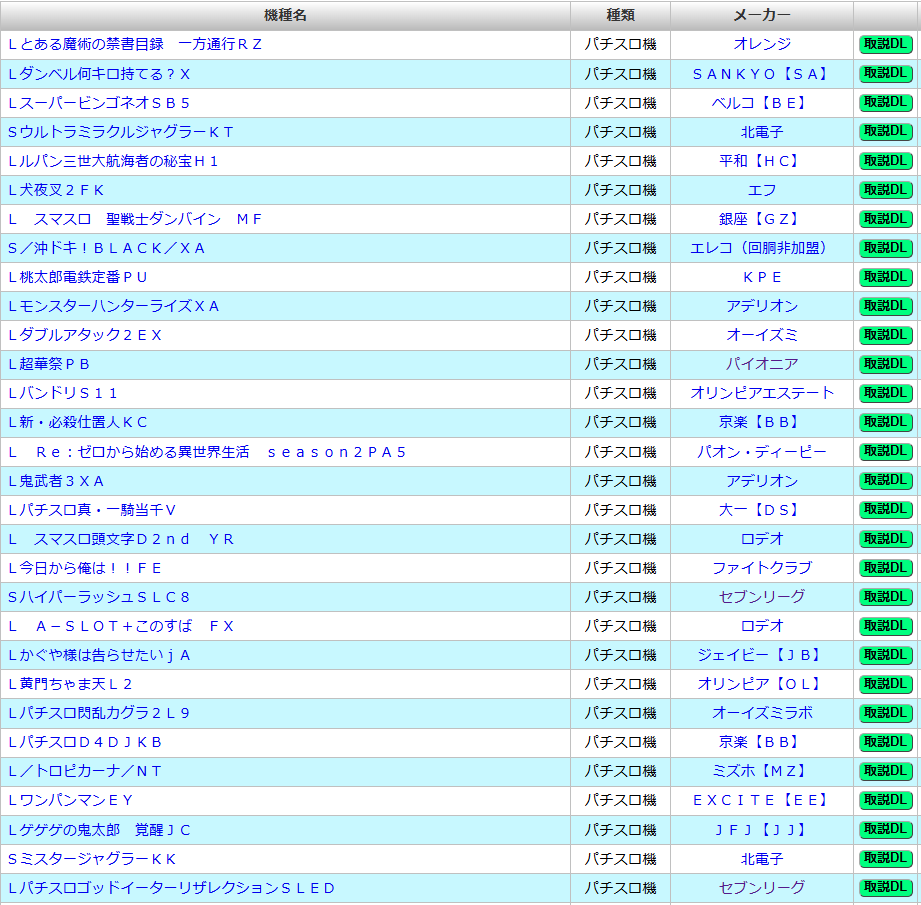Download manual for Ｌとある魔術の禁書目録 via 取説DL
Viewport: 921px width, 905px height.
886,44
